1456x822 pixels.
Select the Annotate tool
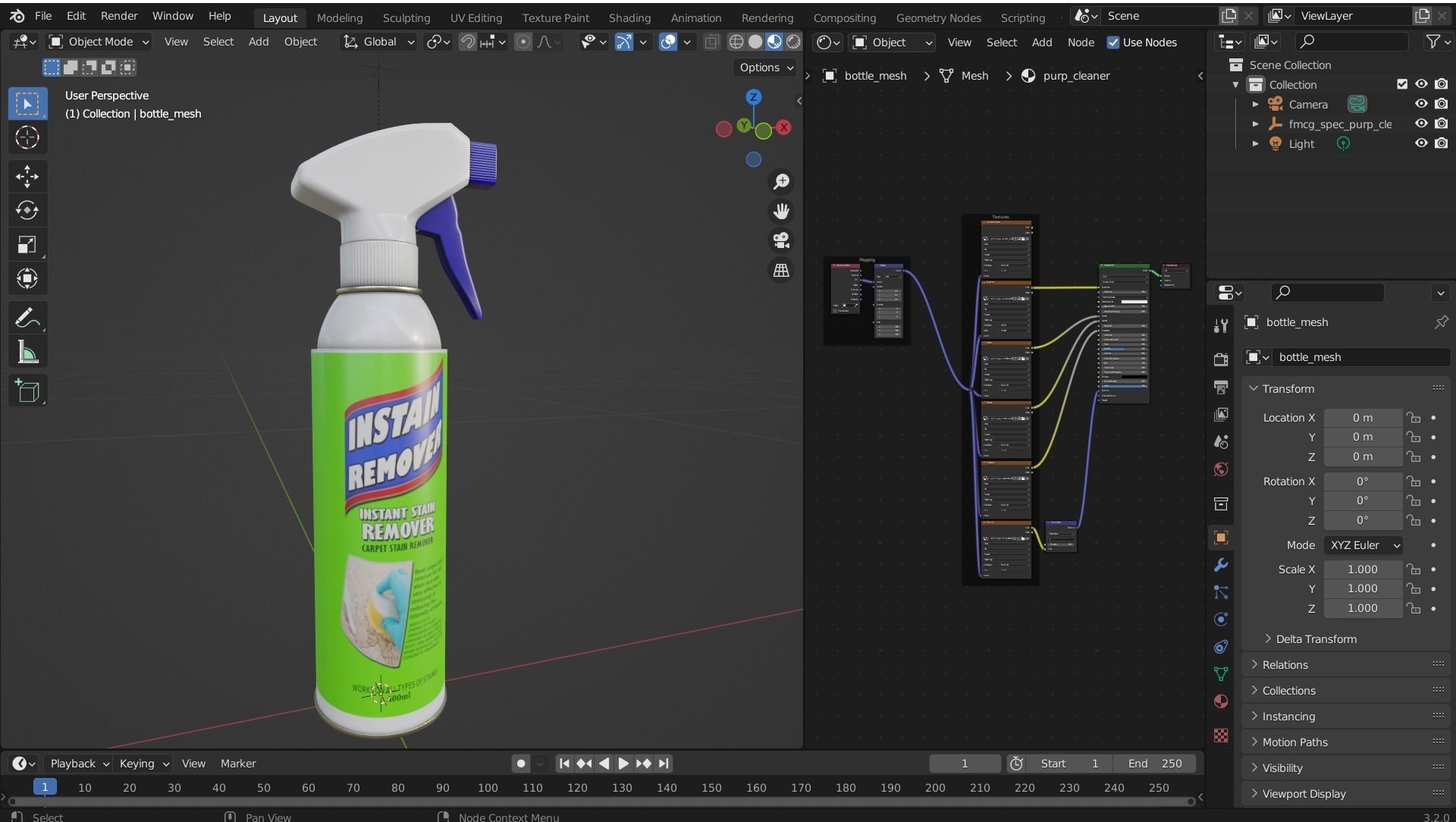[27, 318]
